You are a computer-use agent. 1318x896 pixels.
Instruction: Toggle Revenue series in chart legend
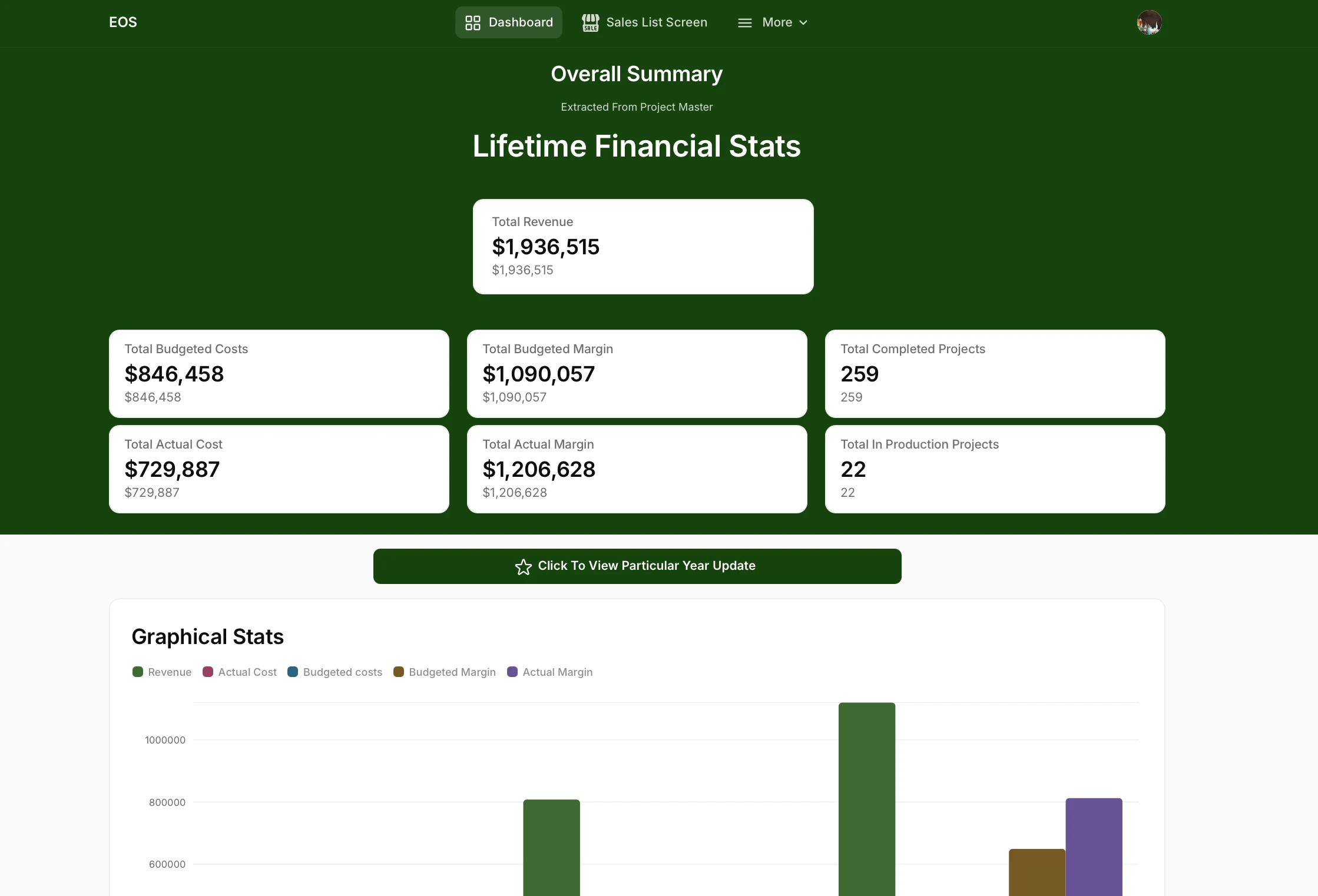pyautogui.click(x=162, y=672)
